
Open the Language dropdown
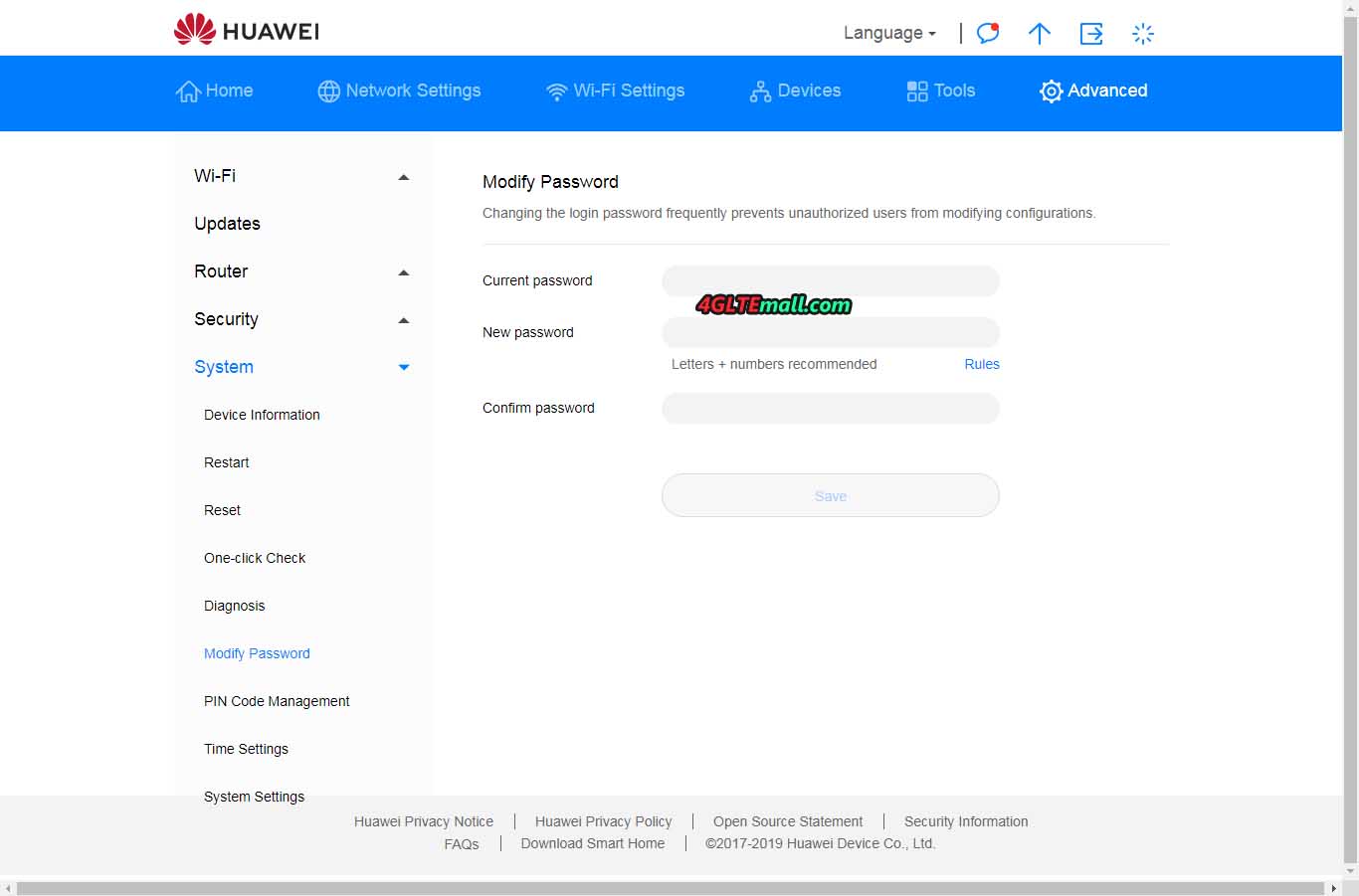[x=888, y=33]
